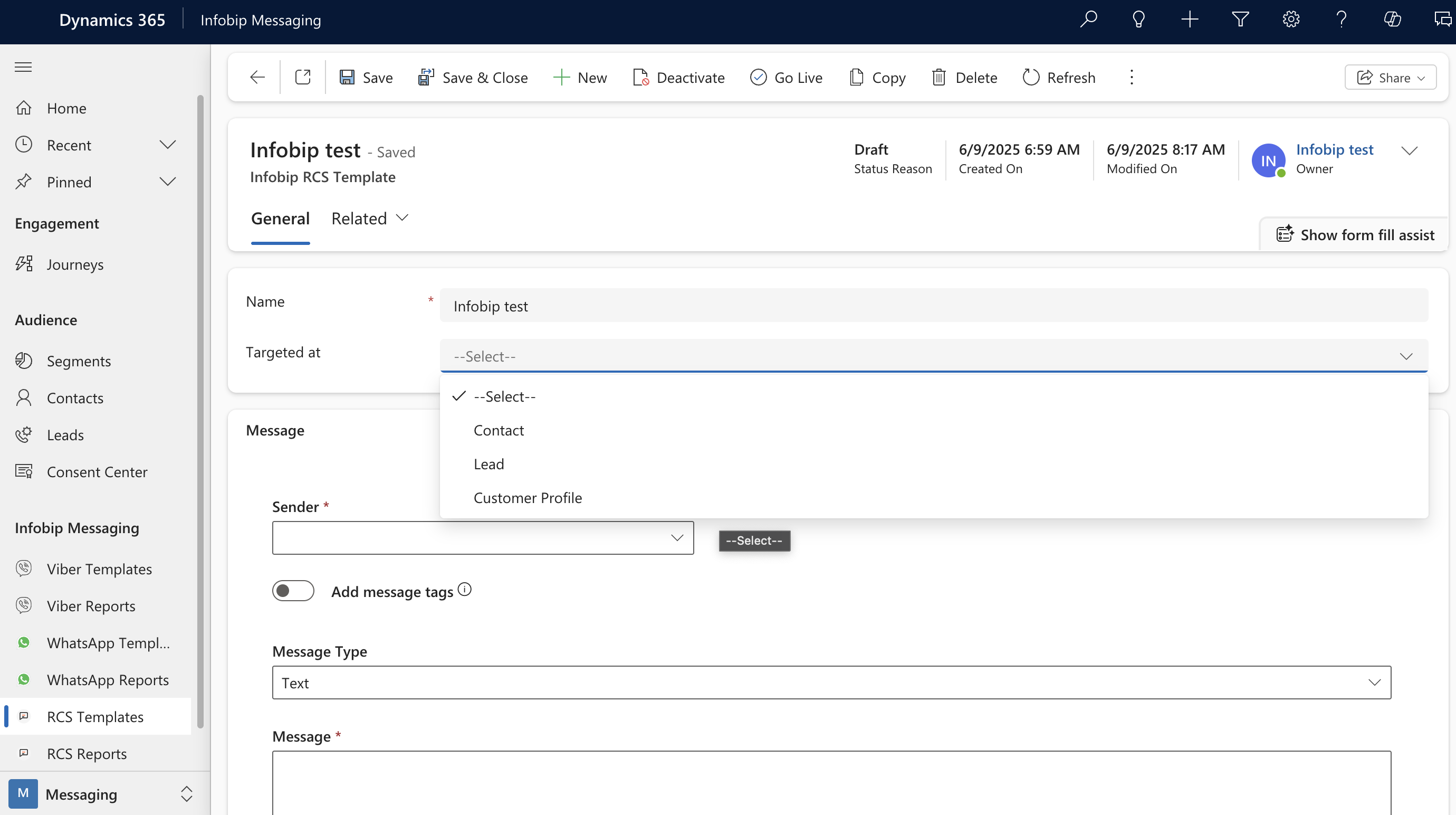This screenshot has height=815, width=1456.
Task: Choose Customer Profile option
Action: point(934,498)
